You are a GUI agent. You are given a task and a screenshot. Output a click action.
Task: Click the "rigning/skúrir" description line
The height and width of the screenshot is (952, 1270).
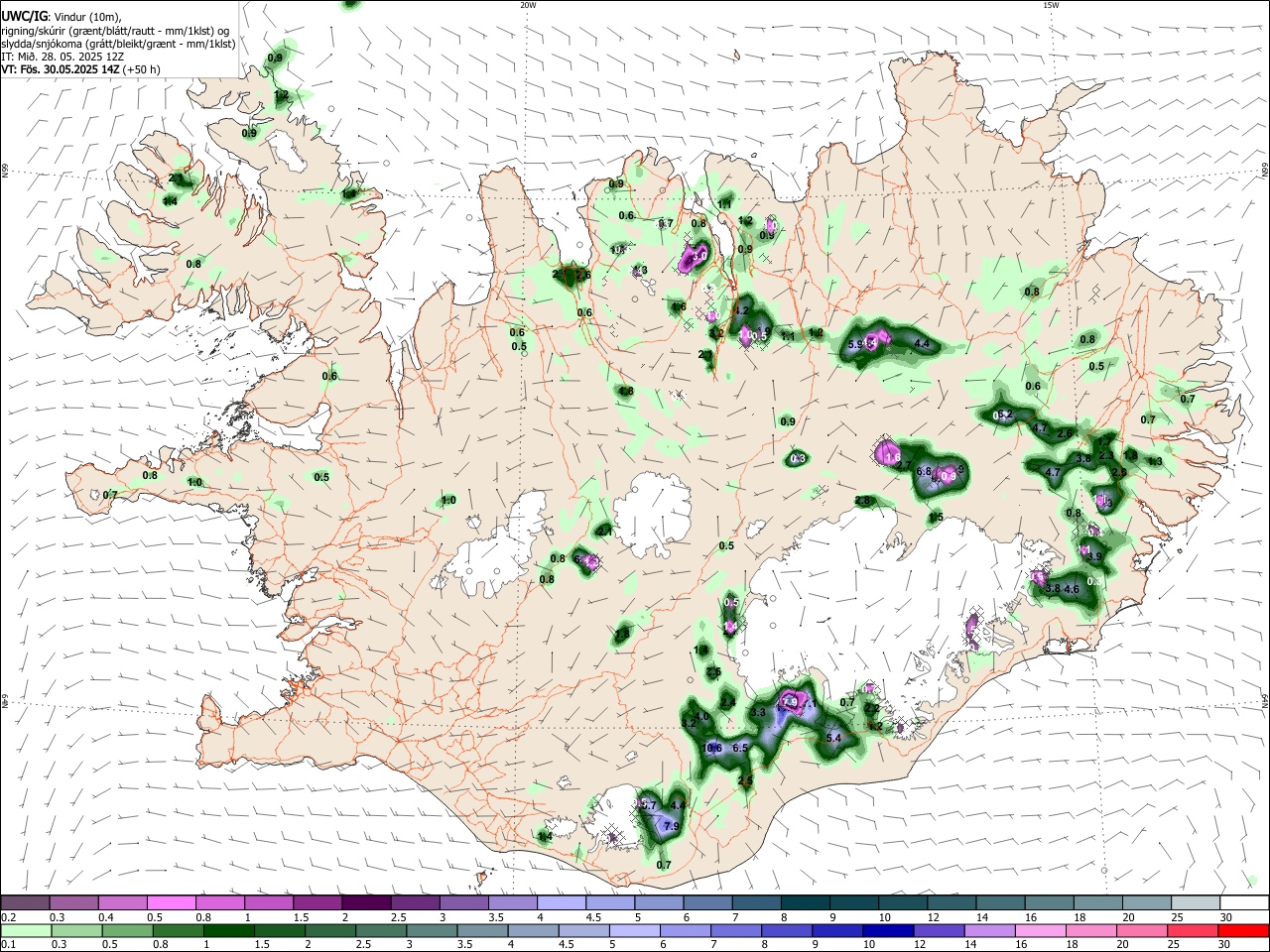115,31
